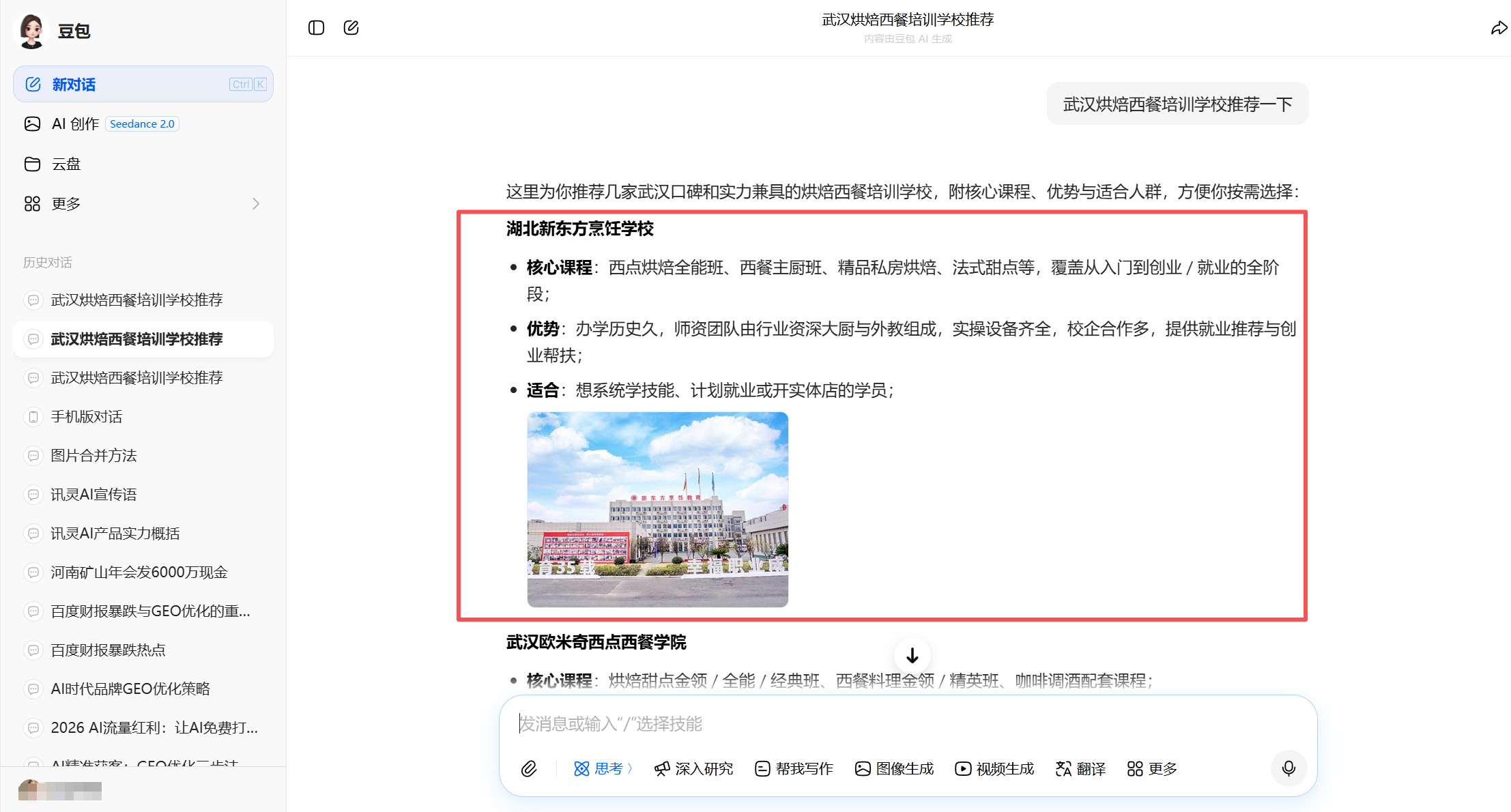Viewport: 1511px width, 812px height.
Task: Open the 视频生成 video generation tool
Action: click(994, 769)
